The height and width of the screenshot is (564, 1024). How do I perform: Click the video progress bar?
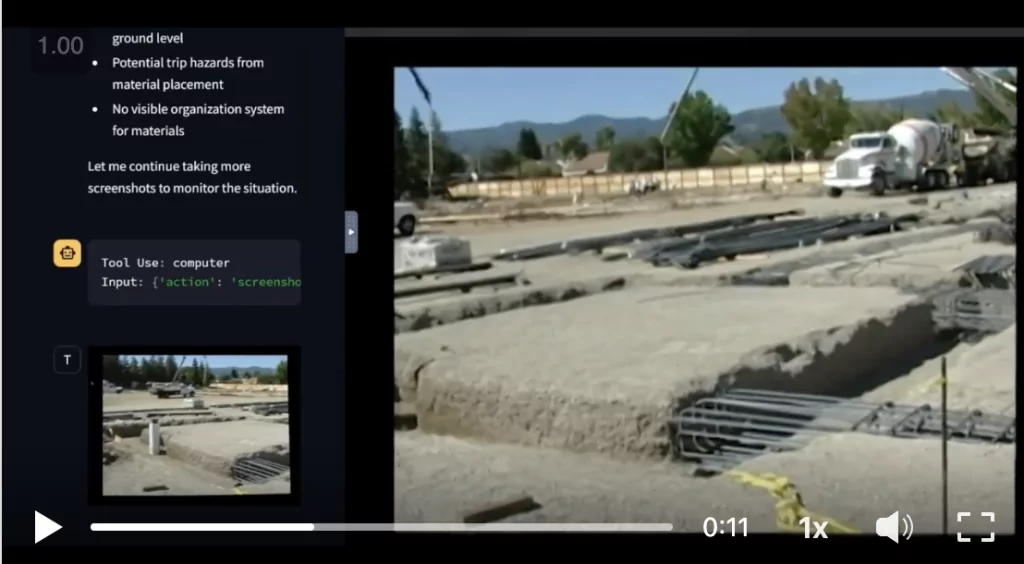pyautogui.click(x=381, y=527)
